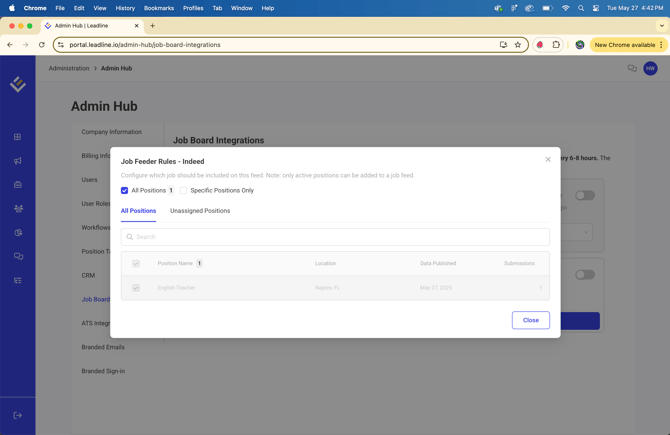Screen dimensions: 670x435
Task: Toggle the lower job board integration switch
Action: pyautogui.click(x=585, y=275)
